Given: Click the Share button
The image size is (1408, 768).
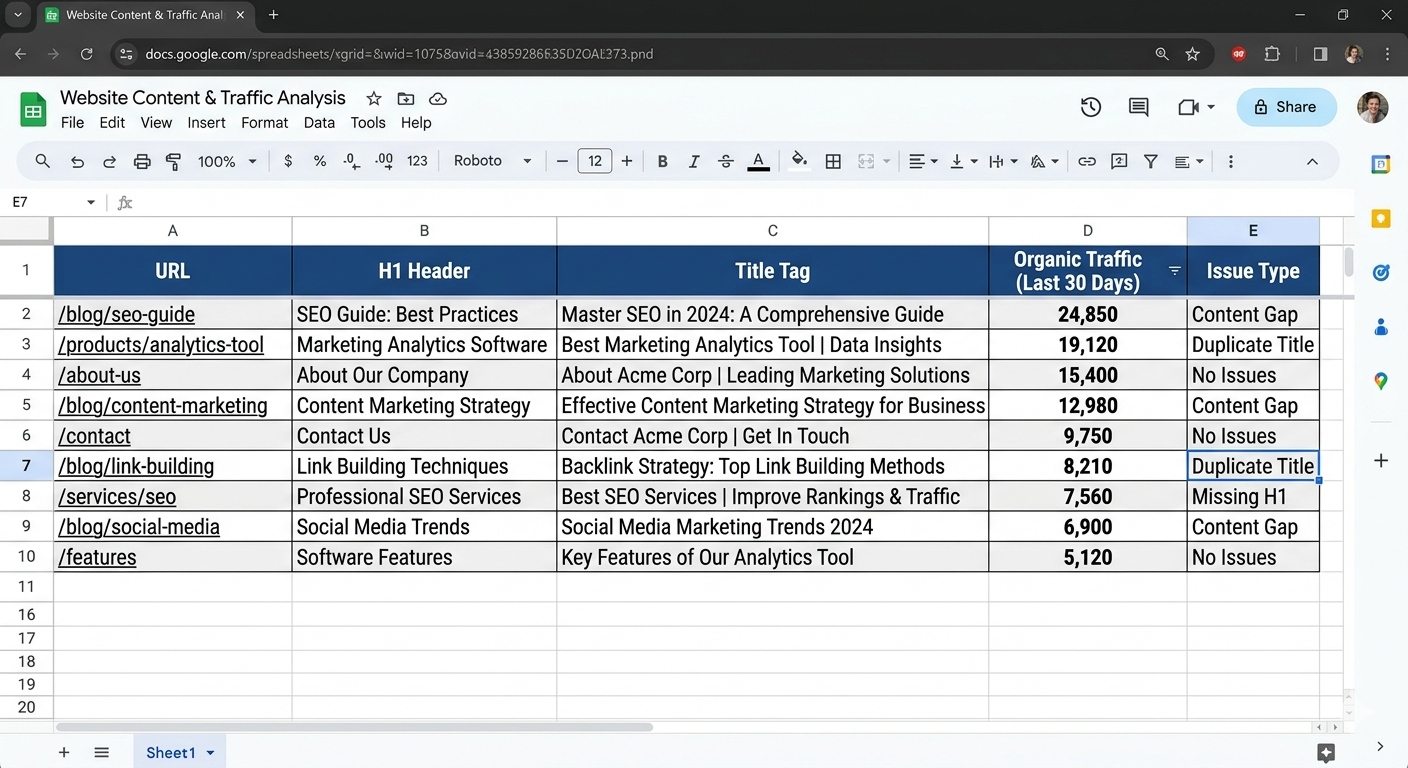Looking at the screenshot, I should click(1286, 107).
